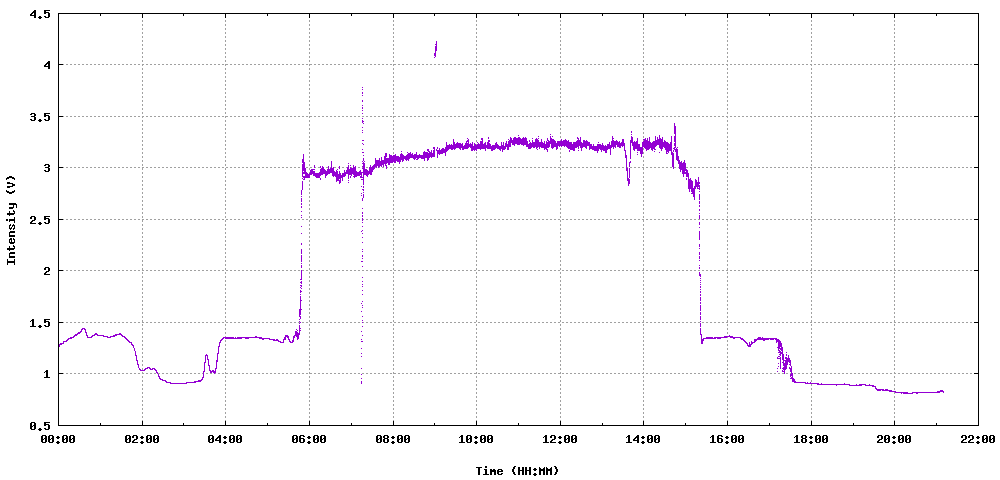Click the isolated data spike above 4 V

click(435, 48)
